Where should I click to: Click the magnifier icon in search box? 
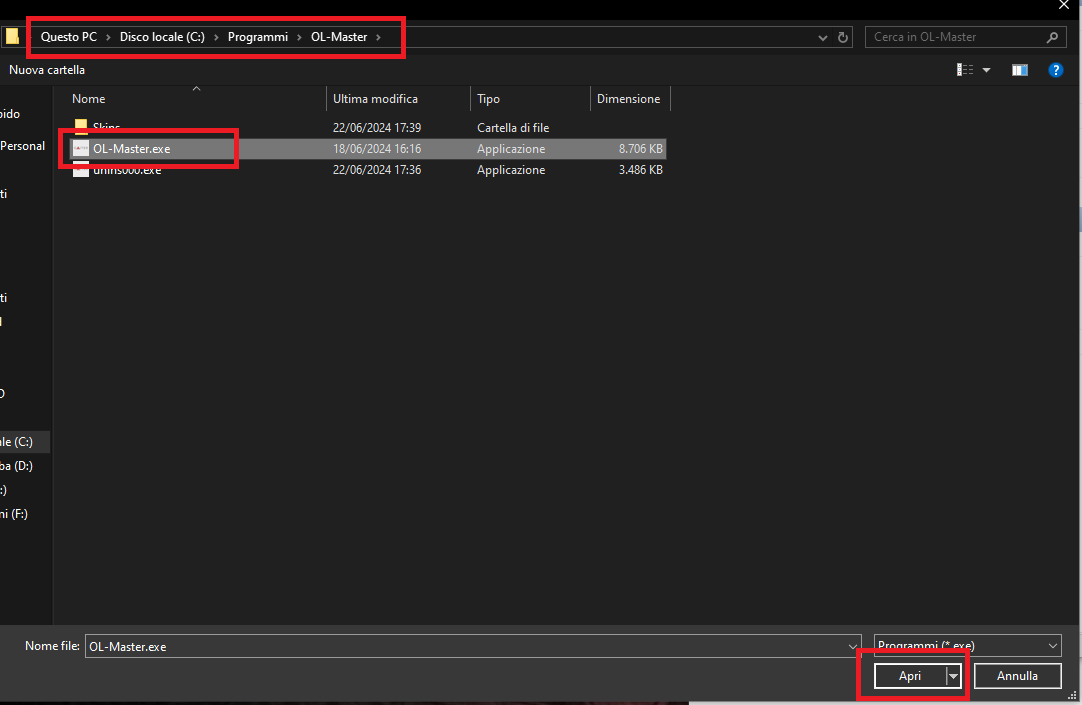pyautogui.click(x=1052, y=38)
